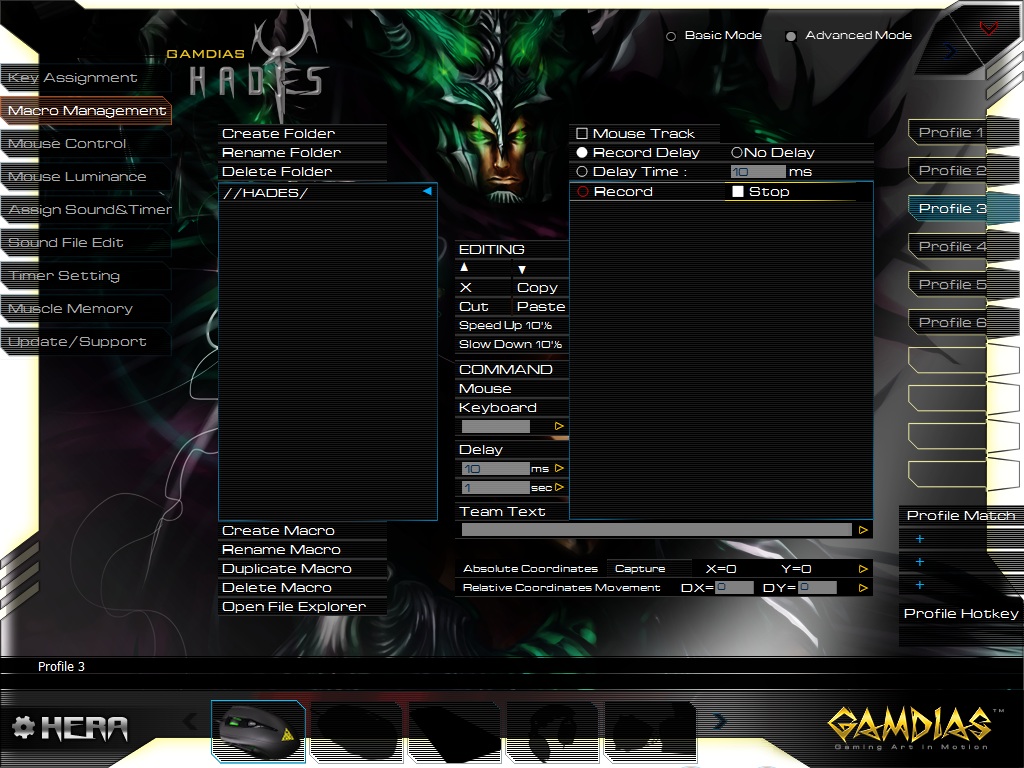1024x768 pixels.
Task: Click the move up triangle under EDITING
Action: pyautogui.click(x=464, y=267)
